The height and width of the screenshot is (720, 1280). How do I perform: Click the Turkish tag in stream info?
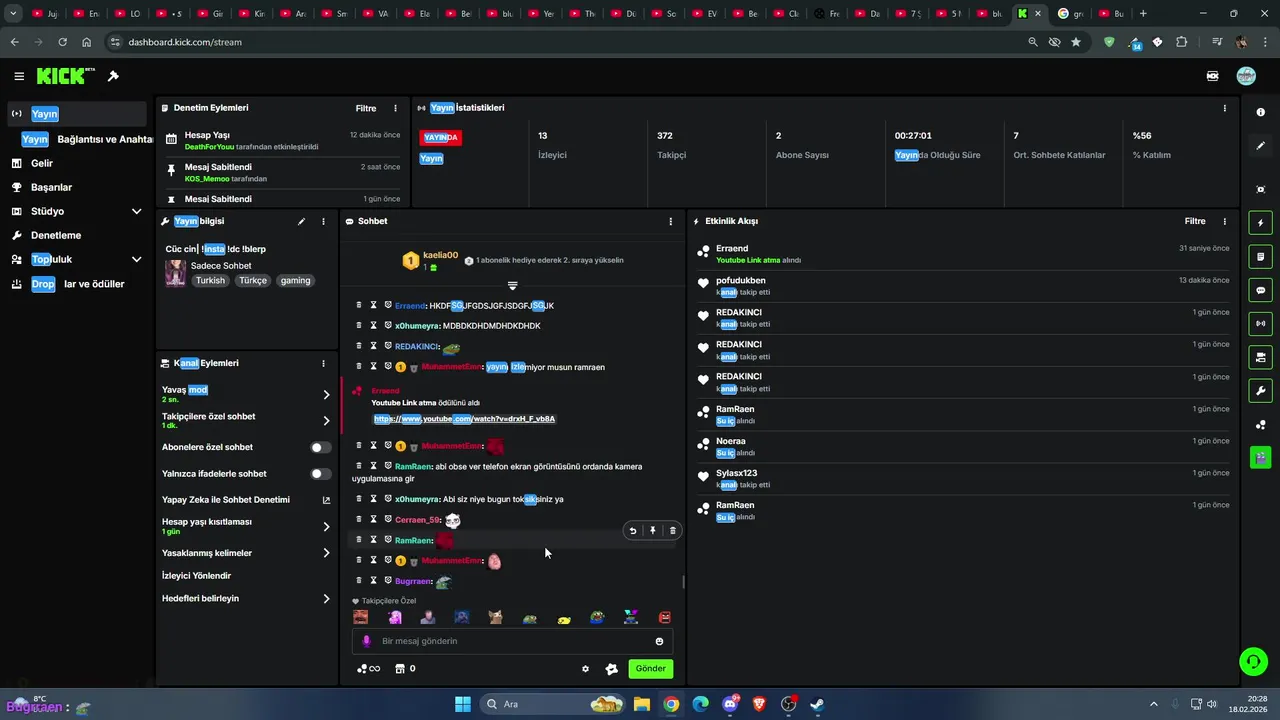point(210,281)
